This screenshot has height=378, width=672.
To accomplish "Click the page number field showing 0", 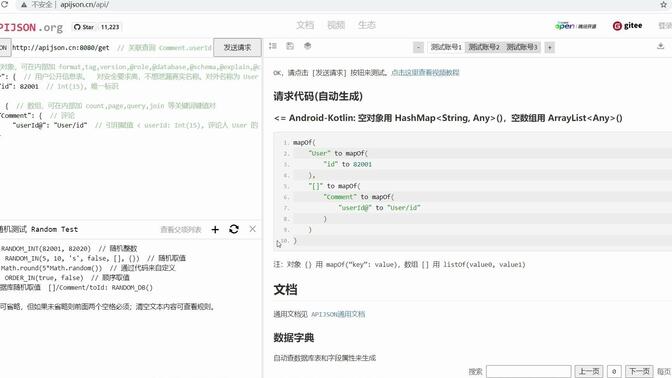I will tap(614, 371).
